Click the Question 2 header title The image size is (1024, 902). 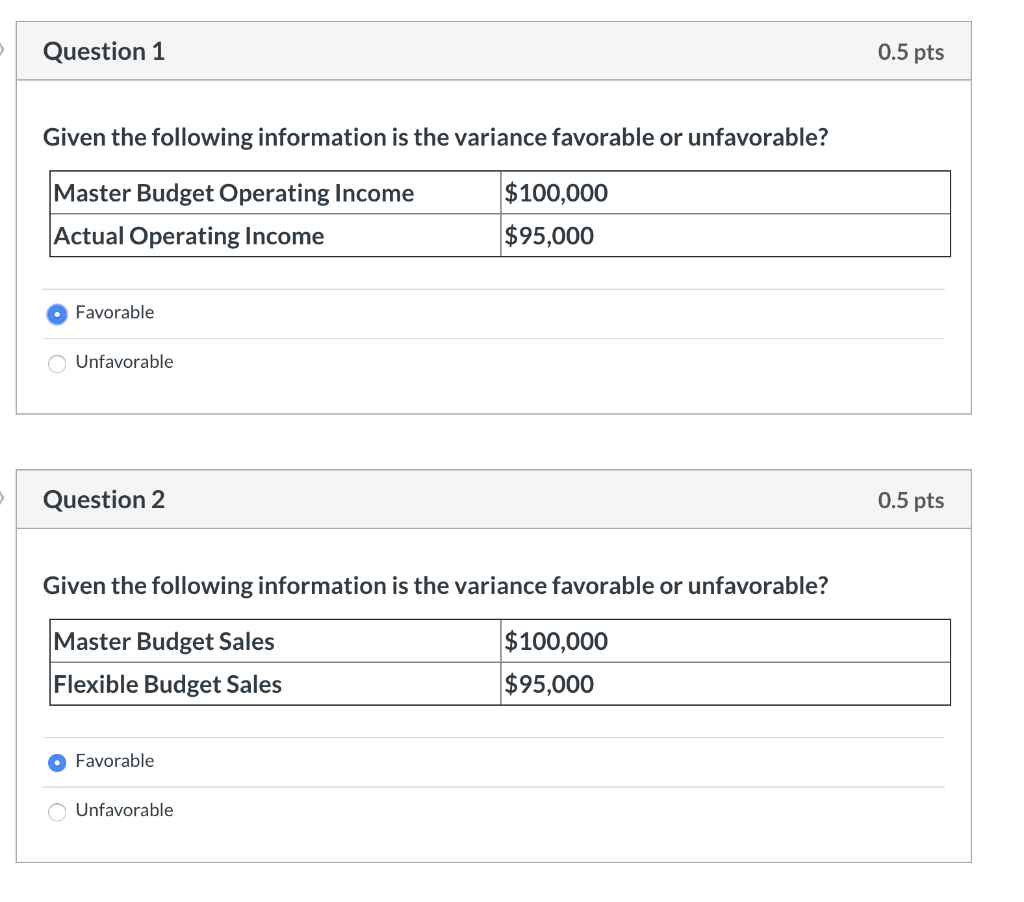[x=104, y=500]
